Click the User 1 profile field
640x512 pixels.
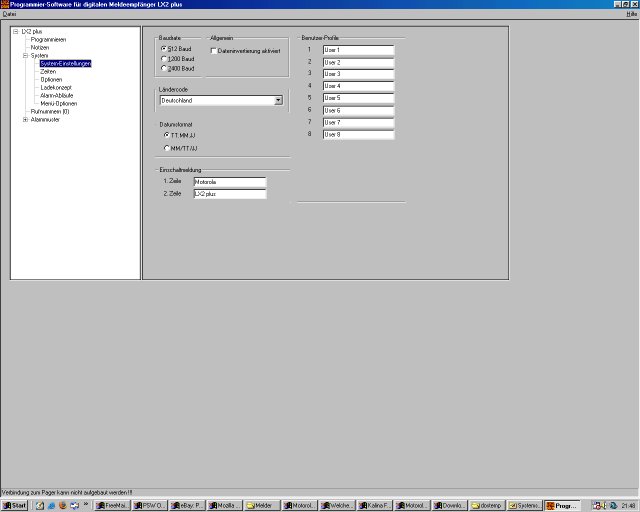[x=358, y=50]
